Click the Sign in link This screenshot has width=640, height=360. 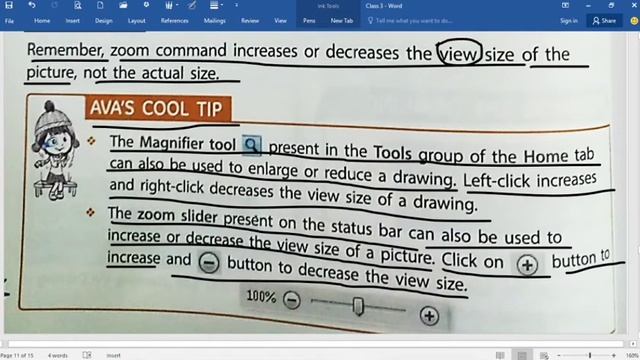569,21
